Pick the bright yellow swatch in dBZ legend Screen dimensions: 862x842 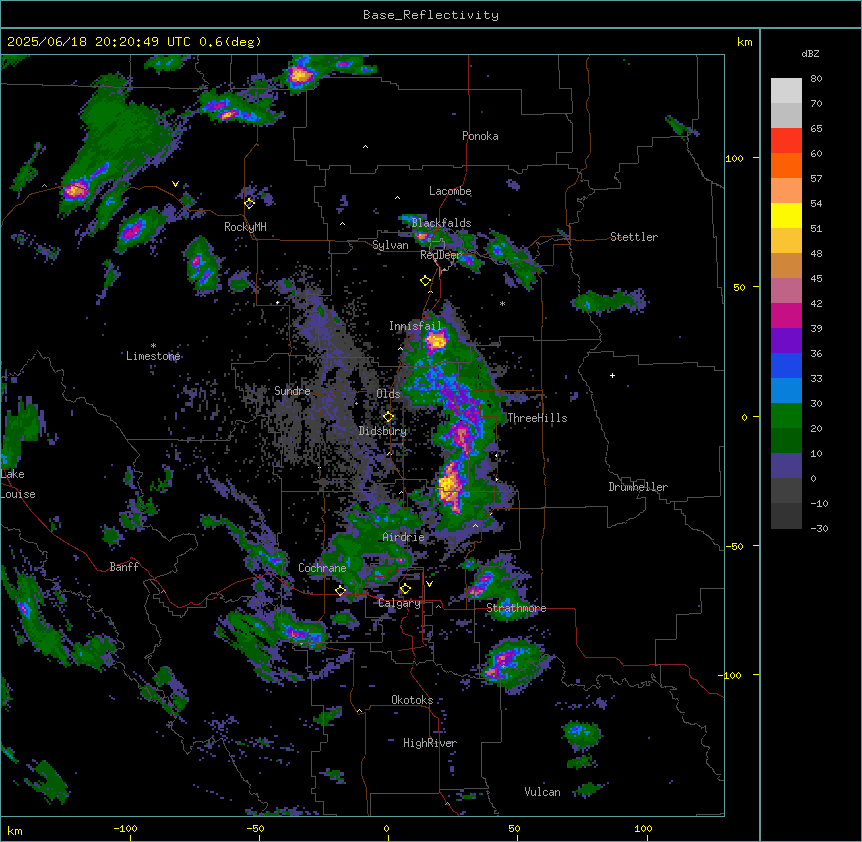click(x=786, y=215)
